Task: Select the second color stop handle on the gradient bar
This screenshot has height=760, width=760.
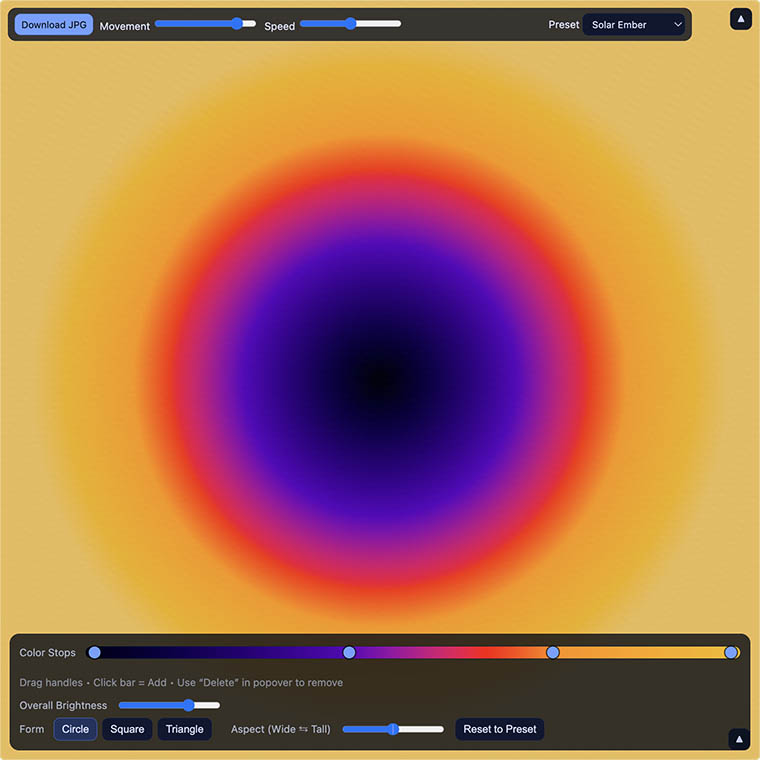Action: click(349, 652)
